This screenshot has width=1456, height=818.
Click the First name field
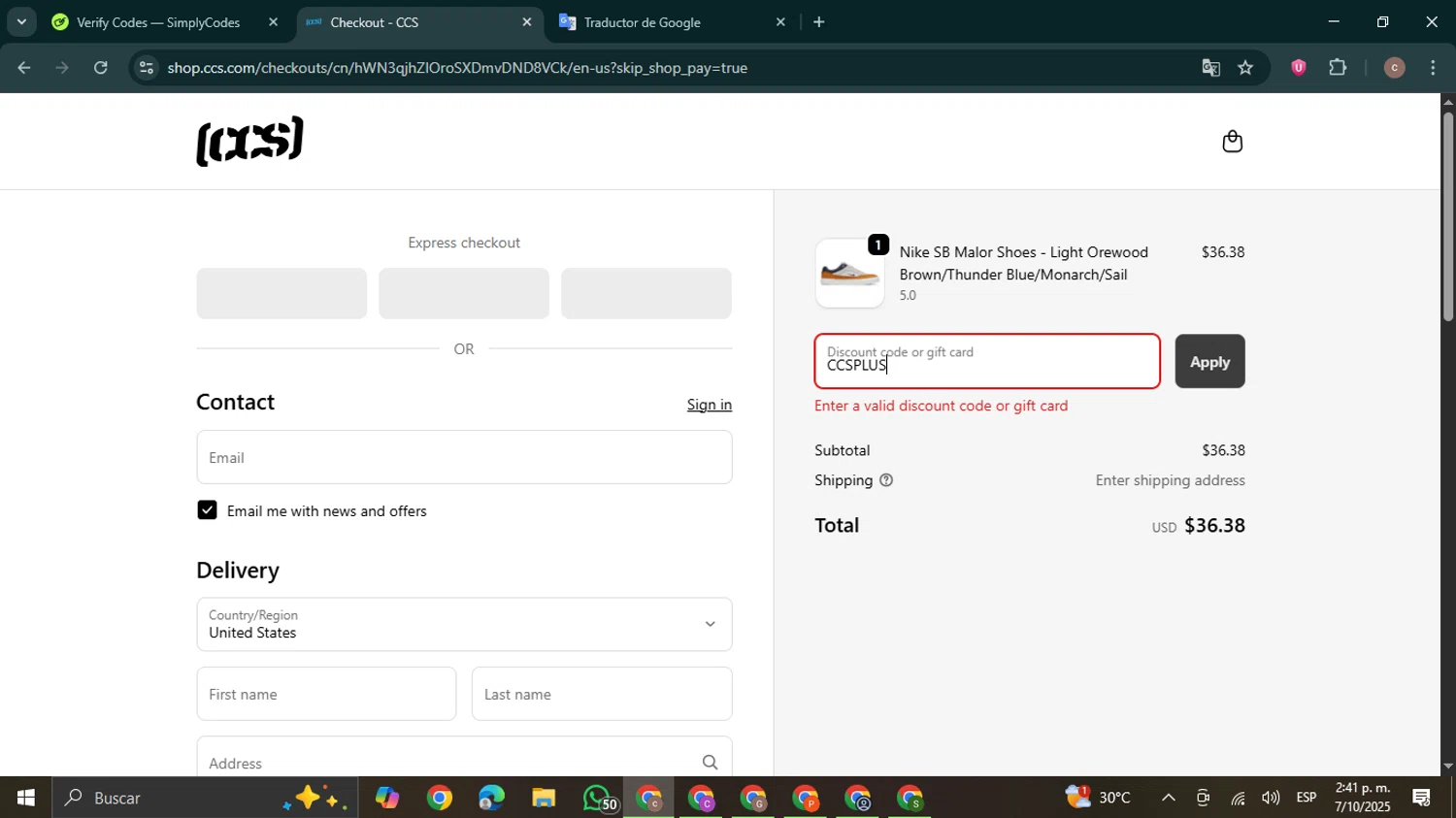(x=326, y=694)
